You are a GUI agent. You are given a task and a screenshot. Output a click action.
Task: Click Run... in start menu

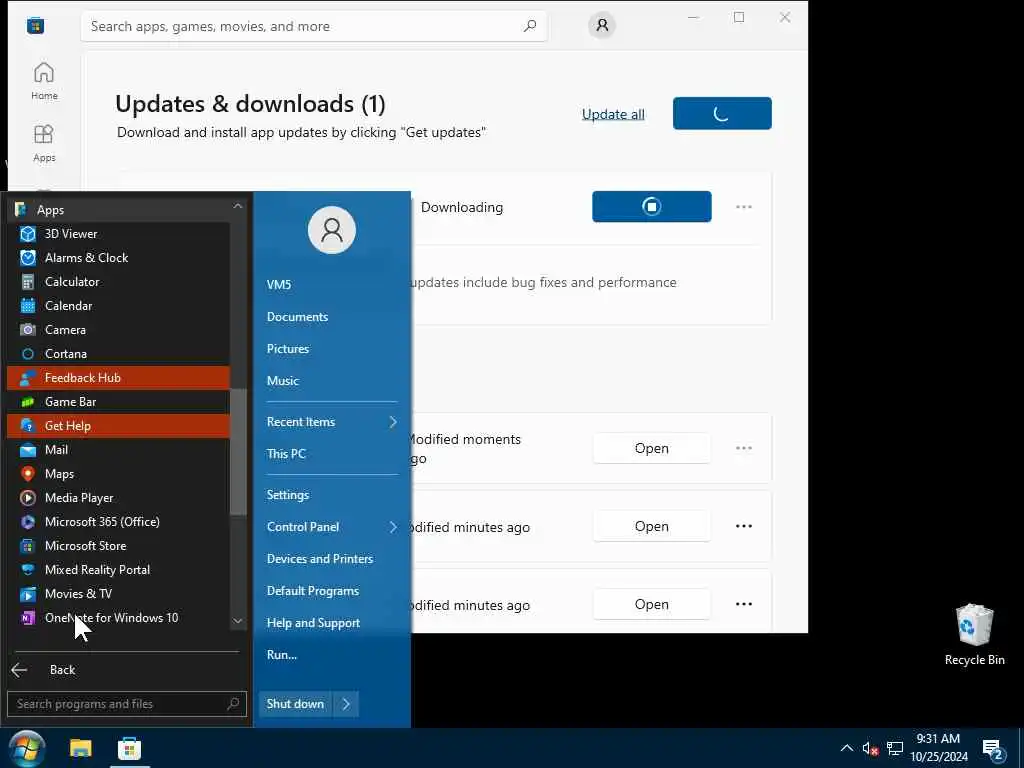pos(282,655)
